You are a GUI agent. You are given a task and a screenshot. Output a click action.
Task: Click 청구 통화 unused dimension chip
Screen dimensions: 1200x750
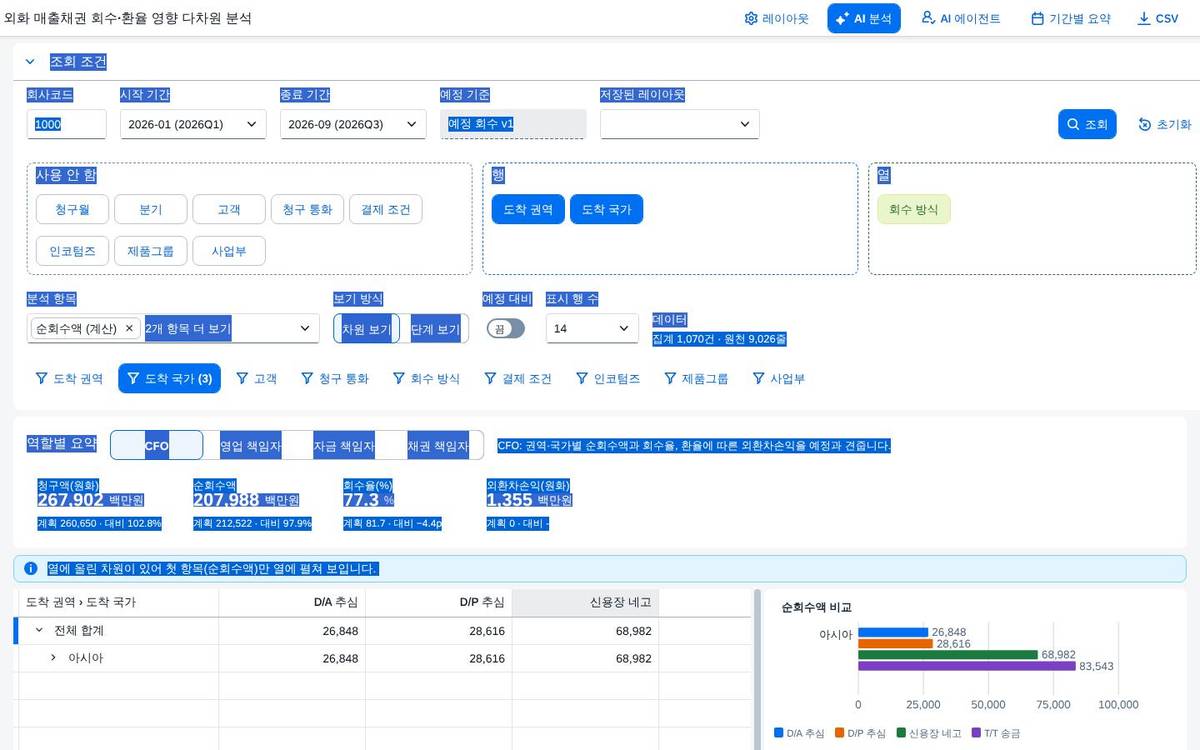308,209
